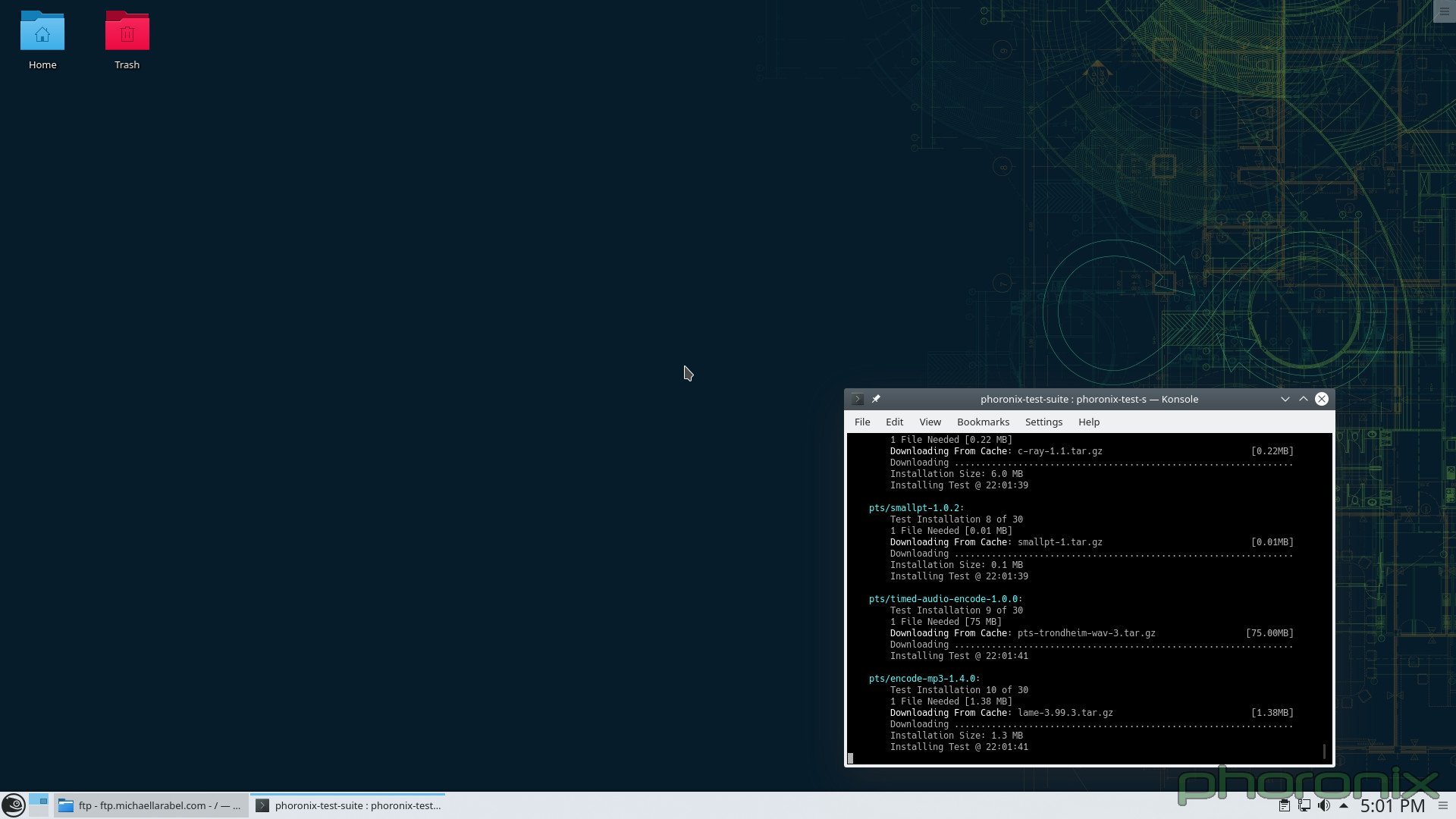Toggle the pin window on all desktops
The image size is (1456, 819).
click(x=876, y=399)
